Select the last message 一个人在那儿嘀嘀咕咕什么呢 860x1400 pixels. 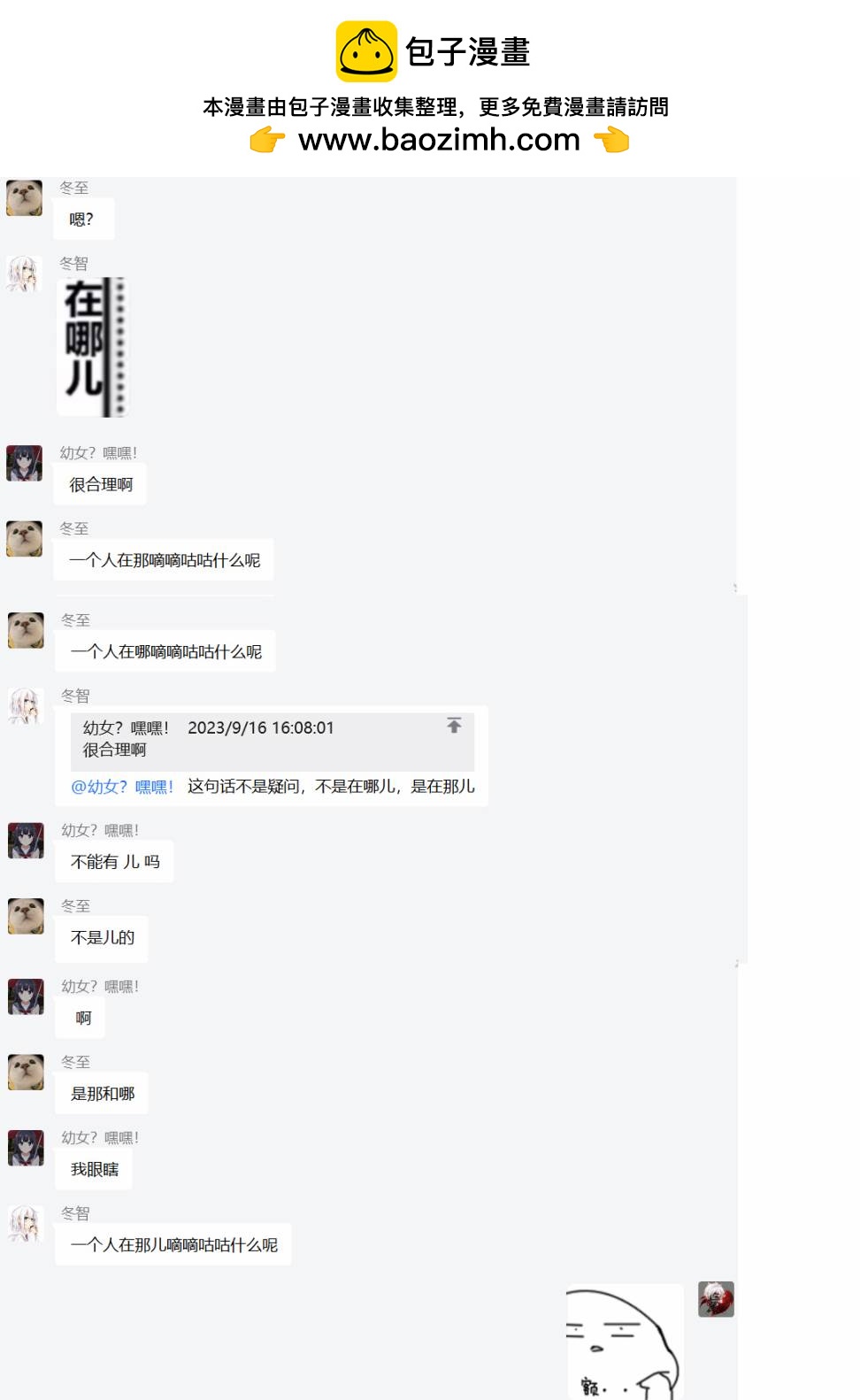(x=173, y=1244)
